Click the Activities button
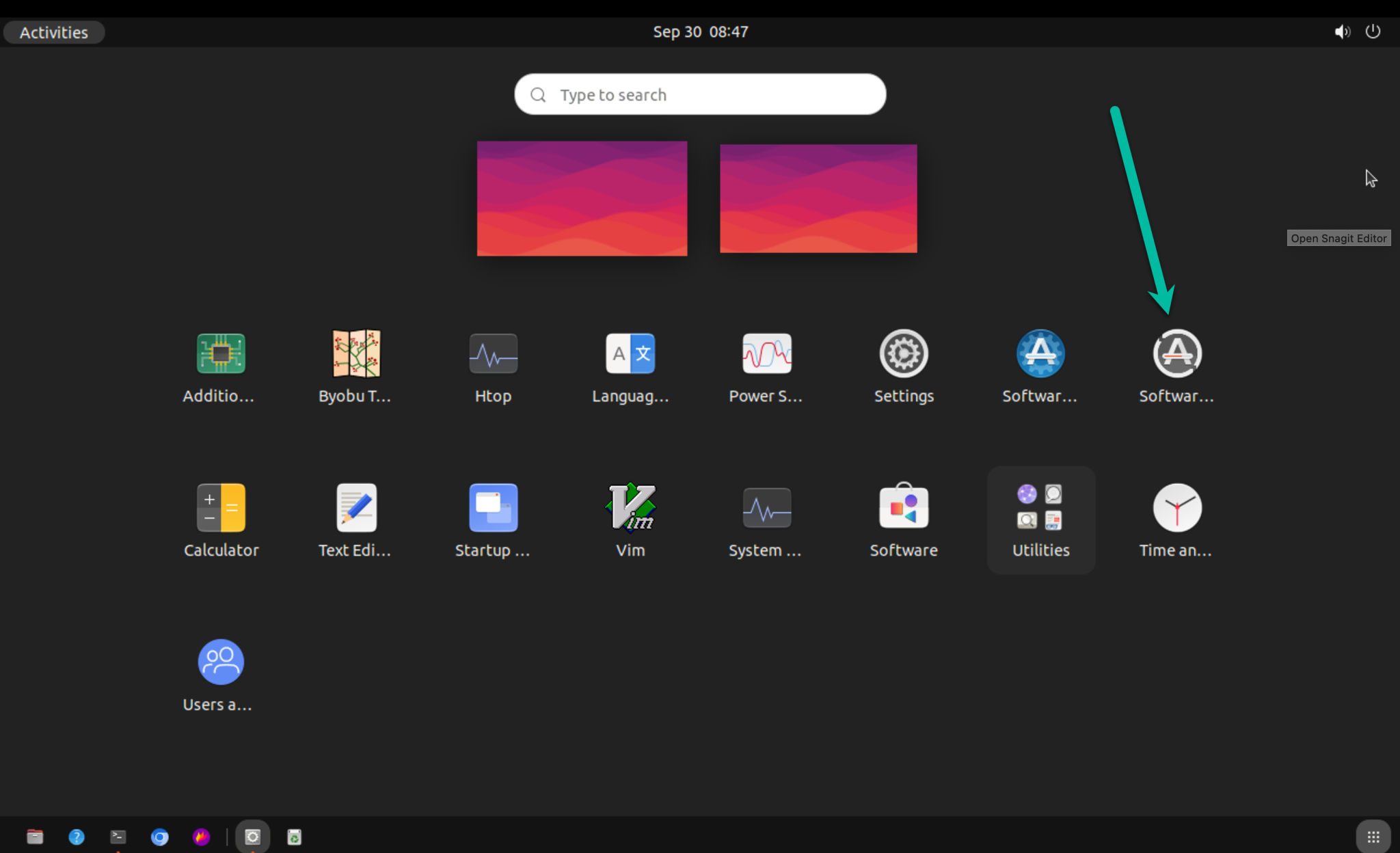1400x853 pixels. pos(53,31)
